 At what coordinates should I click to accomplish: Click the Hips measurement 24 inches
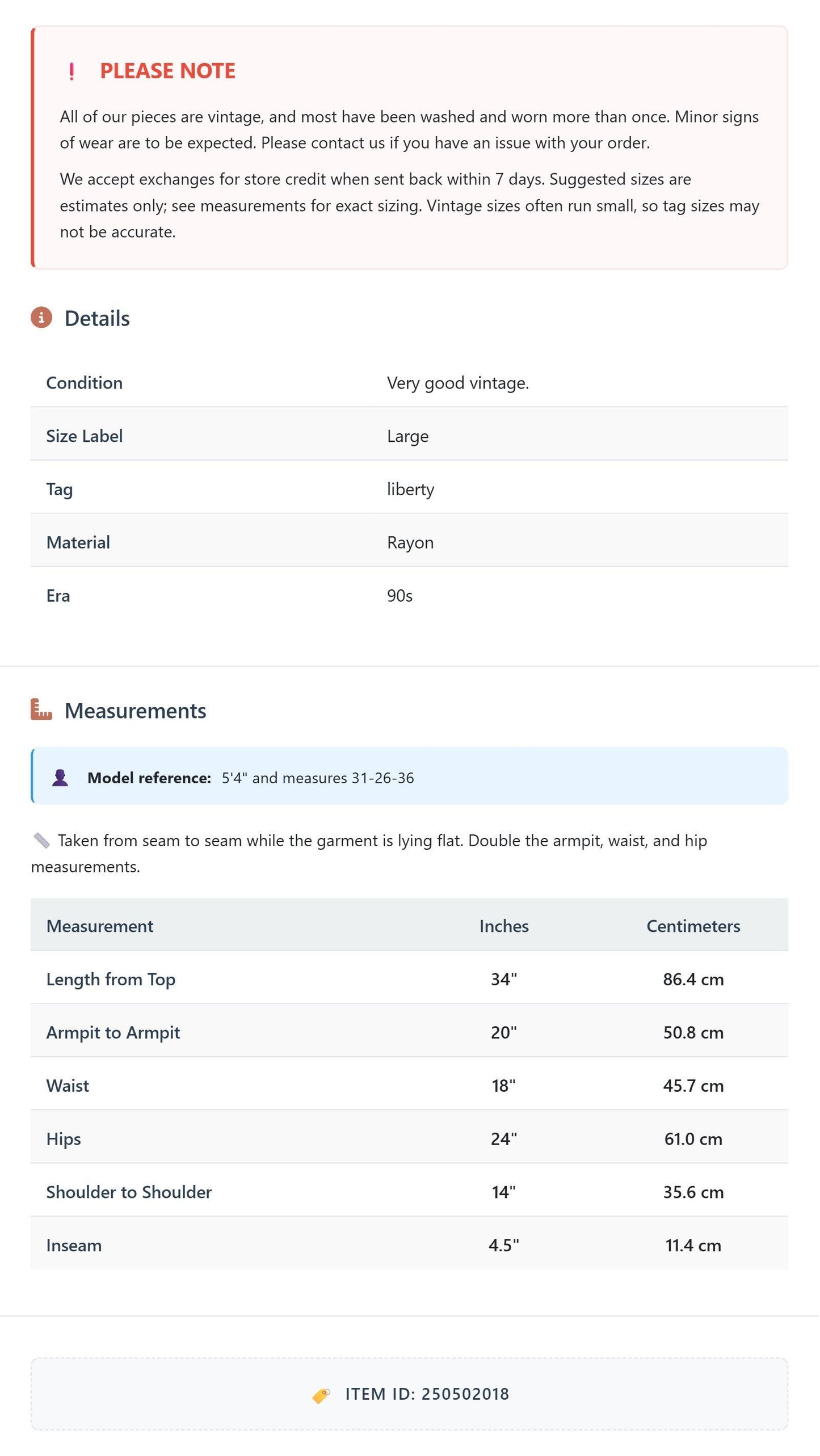tap(504, 1139)
